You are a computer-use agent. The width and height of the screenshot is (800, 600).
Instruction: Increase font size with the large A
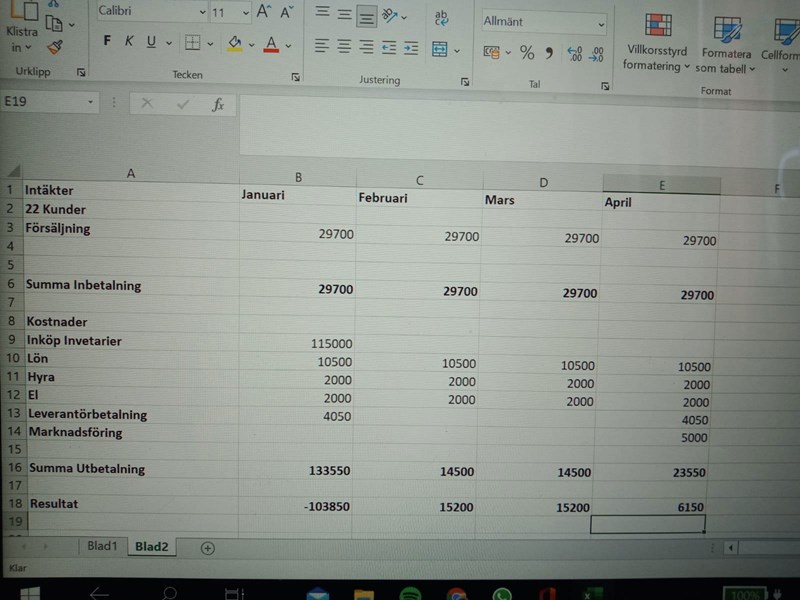263,12
